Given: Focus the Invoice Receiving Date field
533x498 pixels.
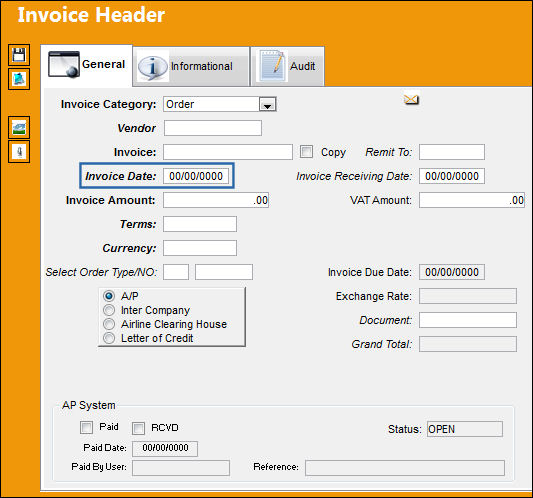Looking at the screenshot, I should click(452, 176).
